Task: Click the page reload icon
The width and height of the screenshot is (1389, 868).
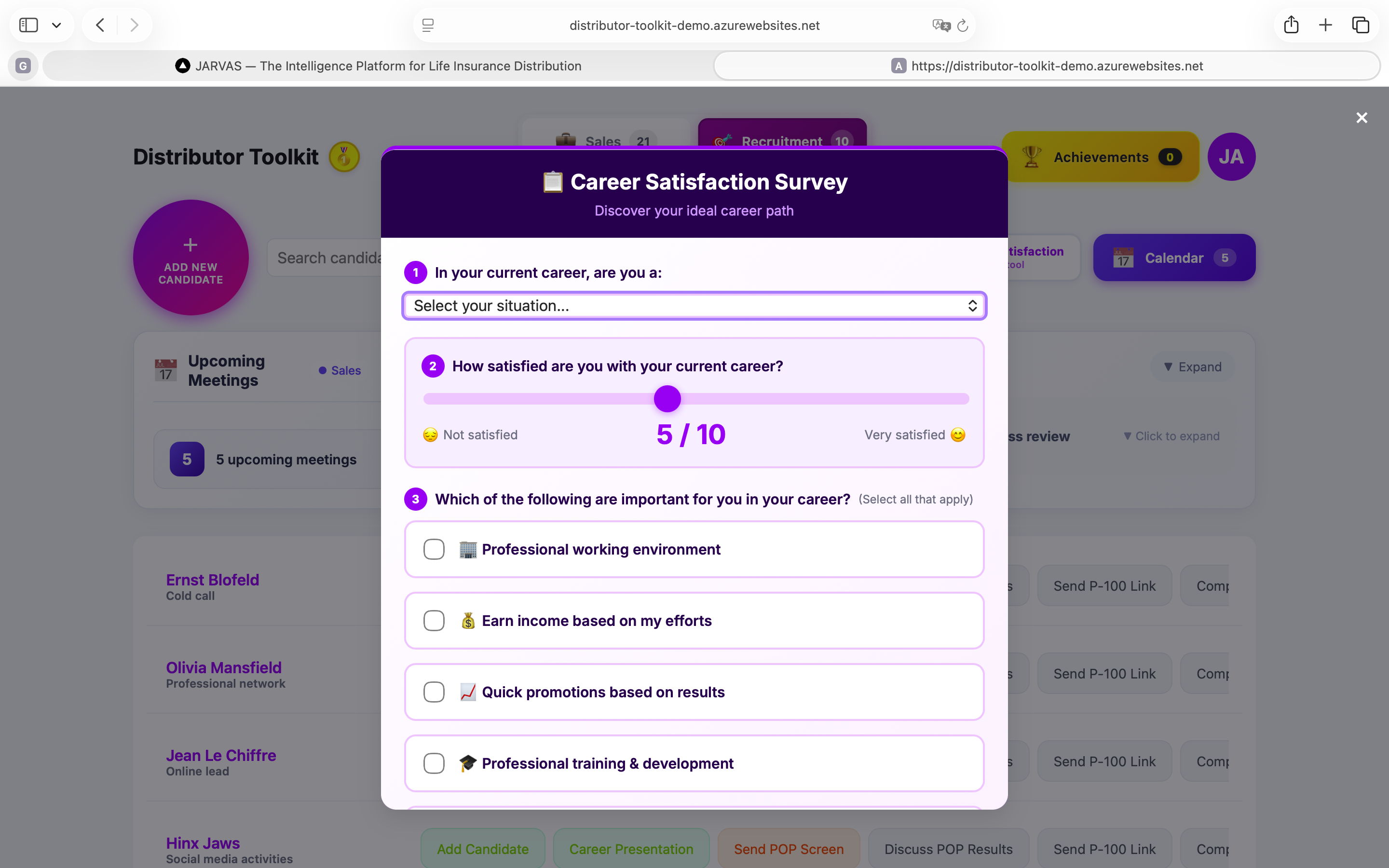Action: pyautogui.click(x=963, y=25)
